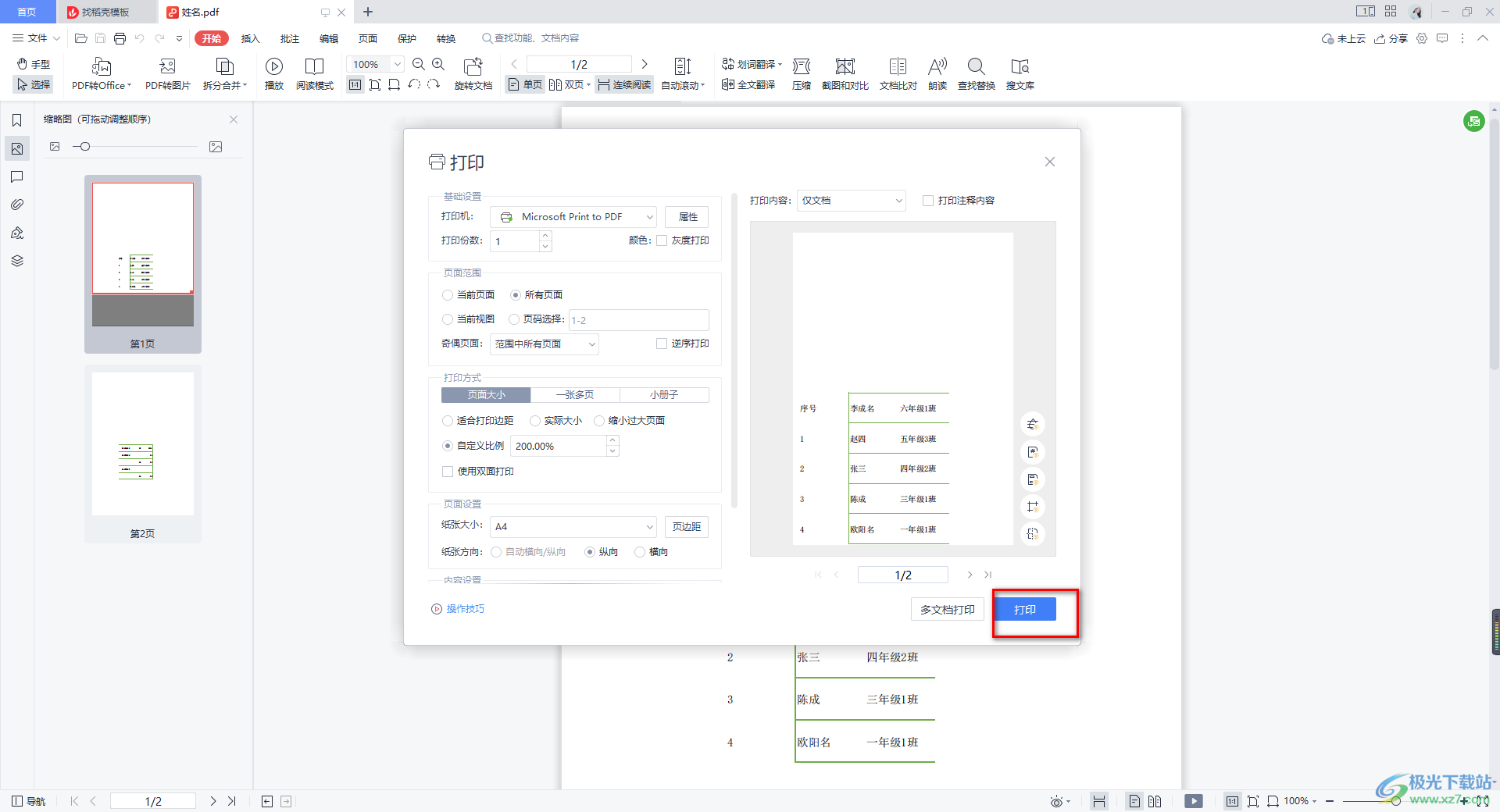Screen dimensions: 1500x812
Task: Click the 打印 button
Action: 1025,610
